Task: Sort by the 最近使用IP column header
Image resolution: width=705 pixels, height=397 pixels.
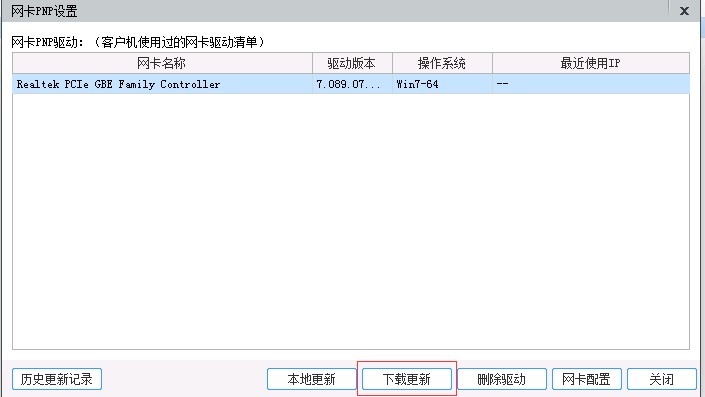Action: 590,63
